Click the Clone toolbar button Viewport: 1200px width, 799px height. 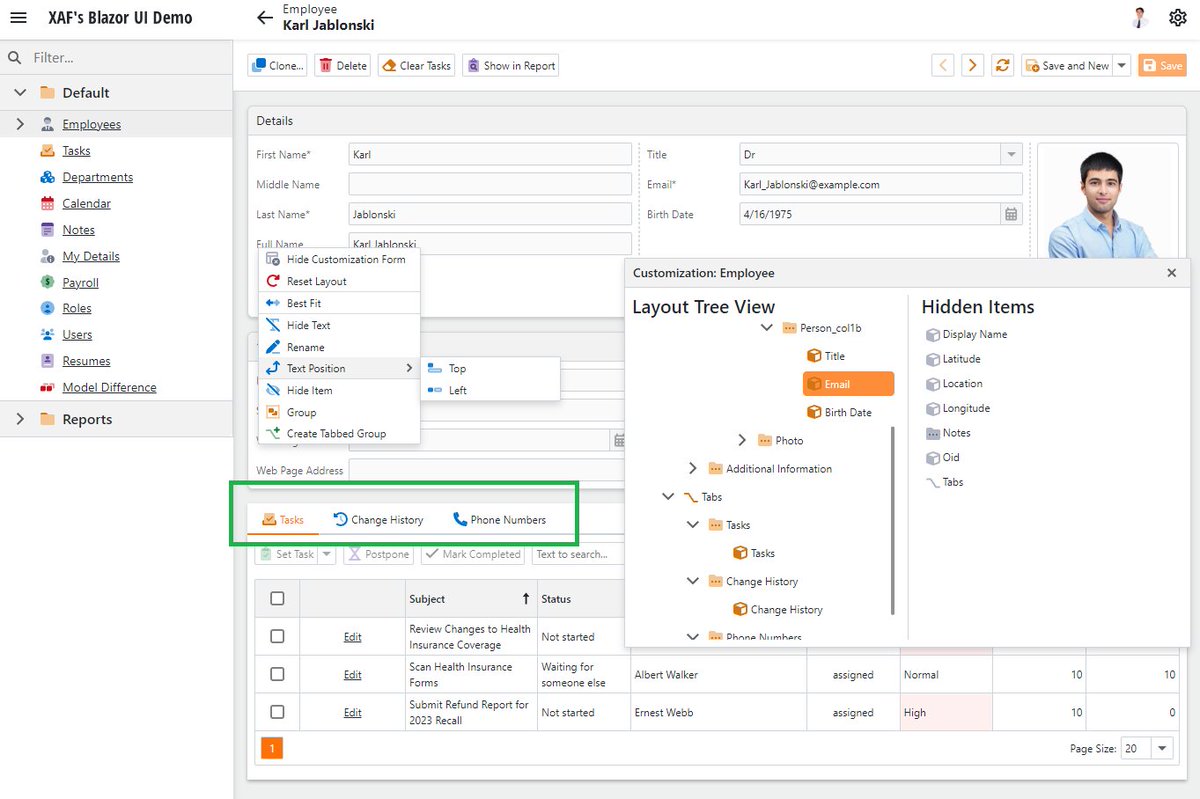coord(278,66)
